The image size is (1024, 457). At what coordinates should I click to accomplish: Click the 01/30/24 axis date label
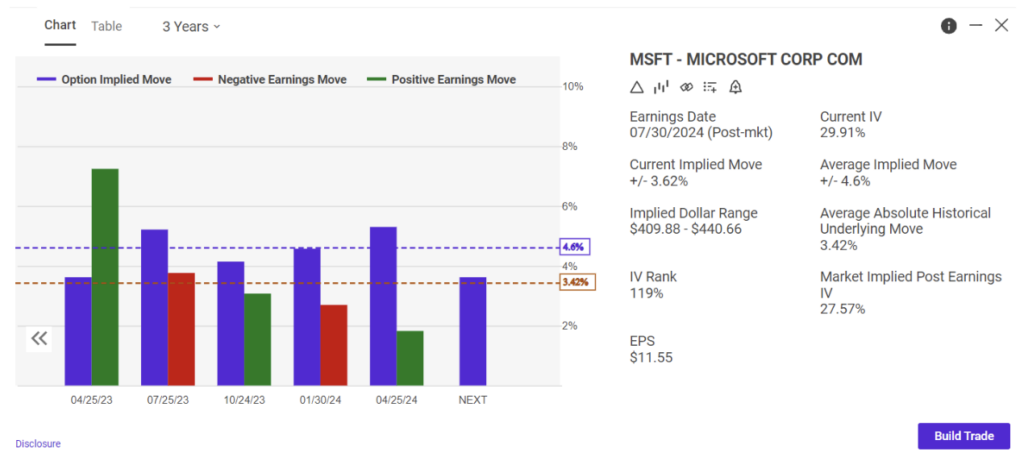[x=321, y=400]
